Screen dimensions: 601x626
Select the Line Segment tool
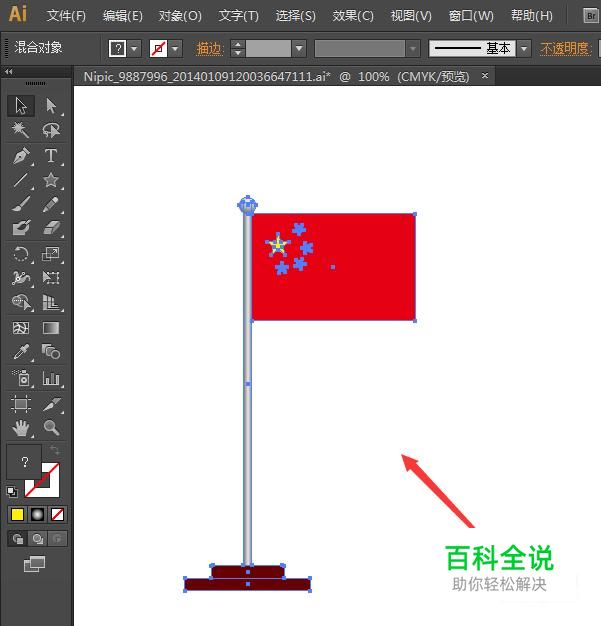[x=21, y=180]
